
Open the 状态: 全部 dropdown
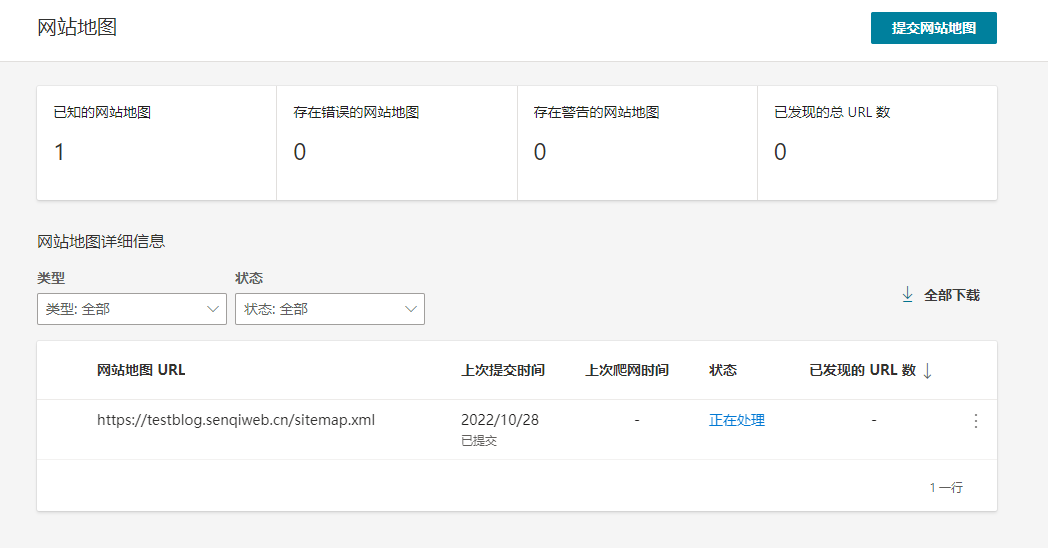pyautogui.click(x=330, y=309)
